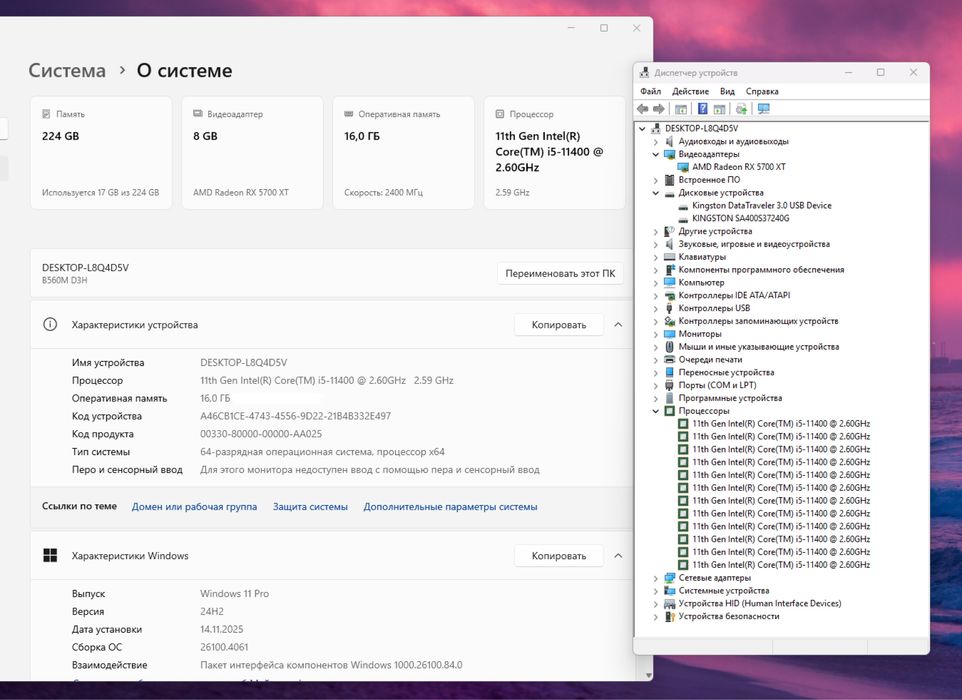The width and height of the screenshot is (962, 700).
Task: Click the Windows logo beside Характеристики Windows
Action: click(50, 556)
